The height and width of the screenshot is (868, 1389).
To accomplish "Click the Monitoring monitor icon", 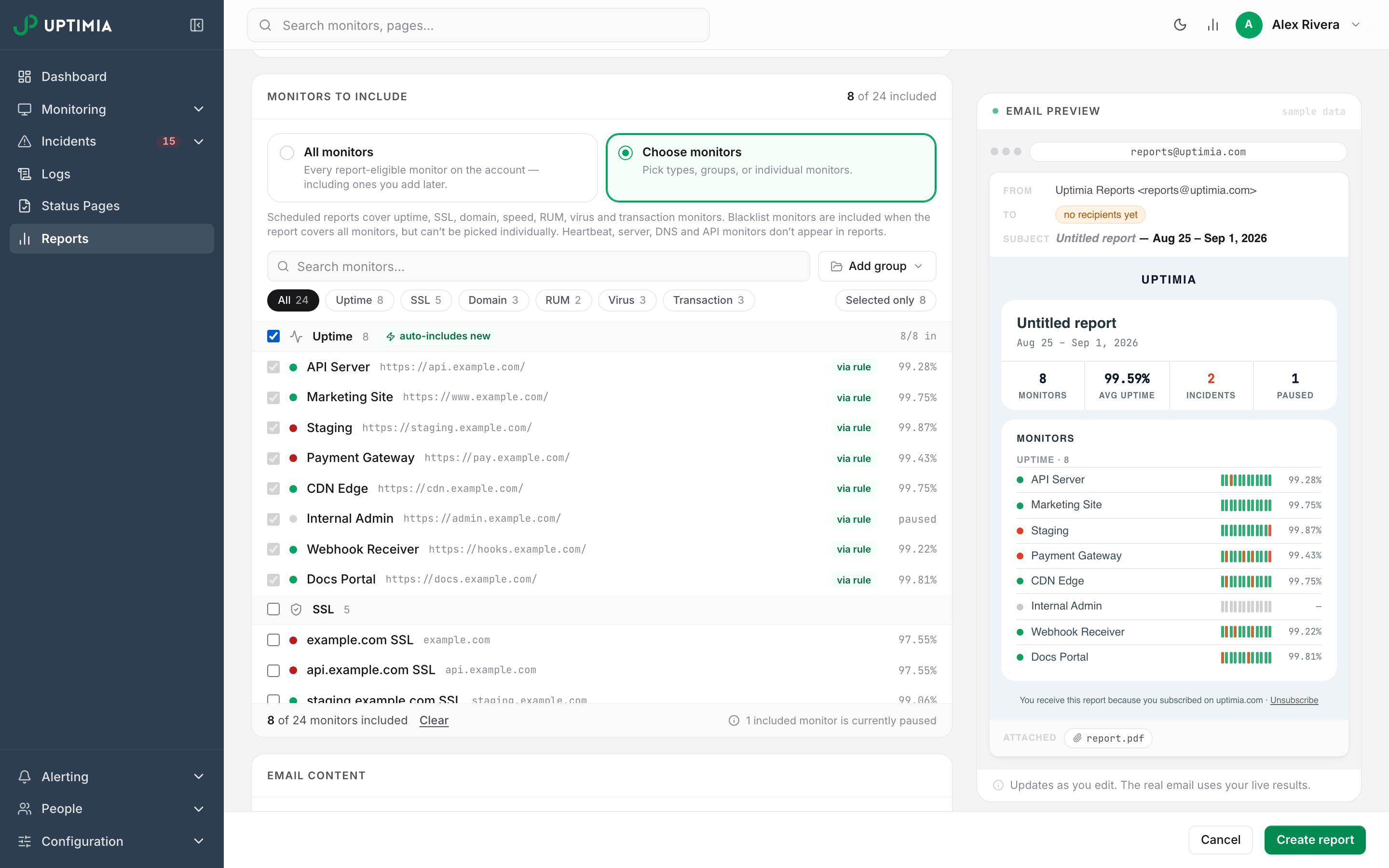I will click(x=25, y=109).
